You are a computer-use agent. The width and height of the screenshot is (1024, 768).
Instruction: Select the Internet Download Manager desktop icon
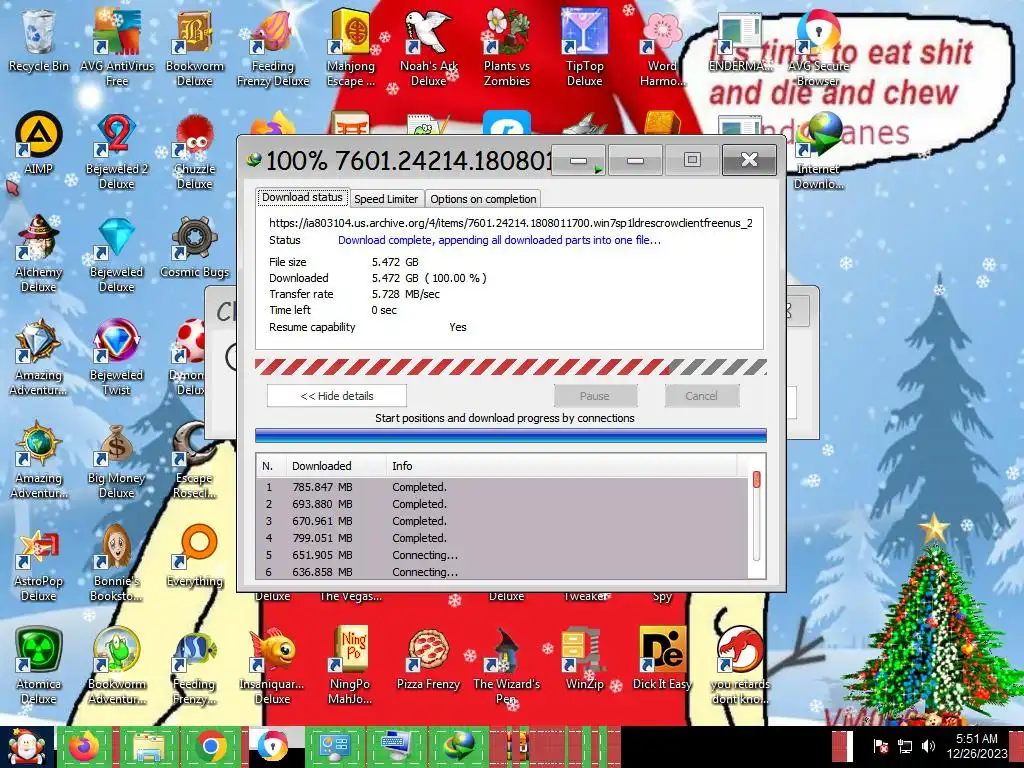[x=818, y=150]
